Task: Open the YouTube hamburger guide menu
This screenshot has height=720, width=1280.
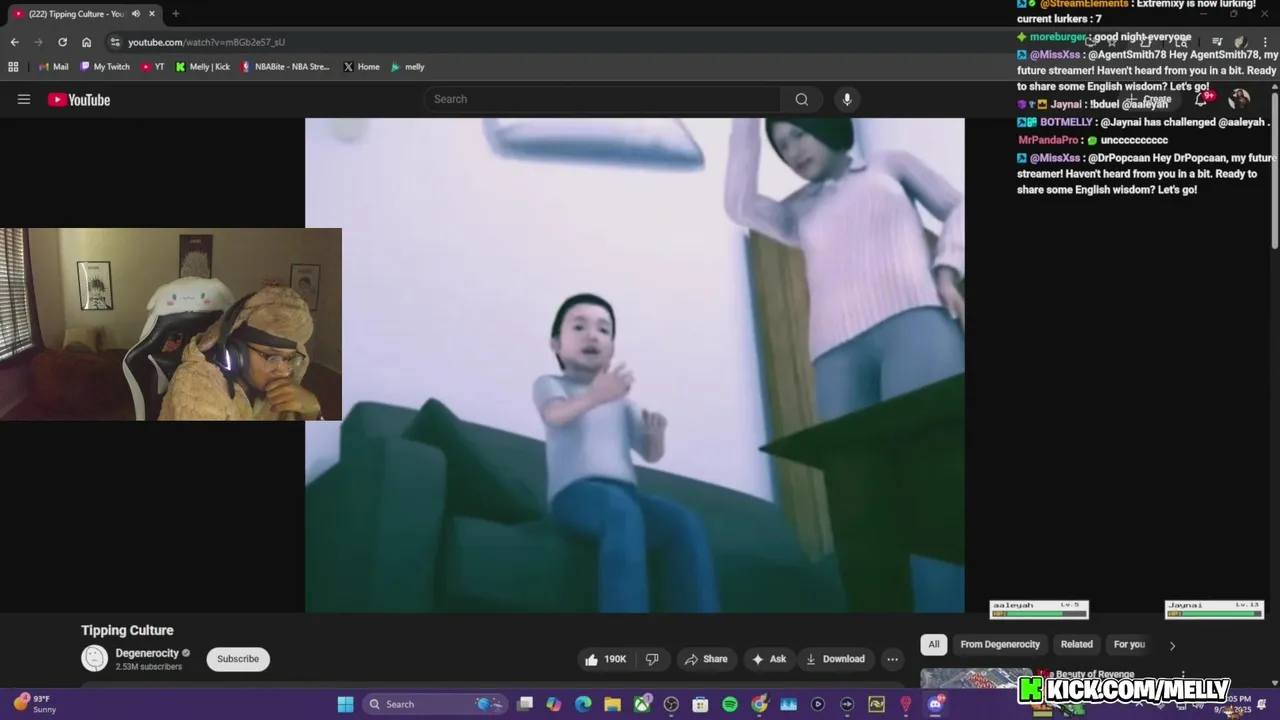Action: coord(24,99)
